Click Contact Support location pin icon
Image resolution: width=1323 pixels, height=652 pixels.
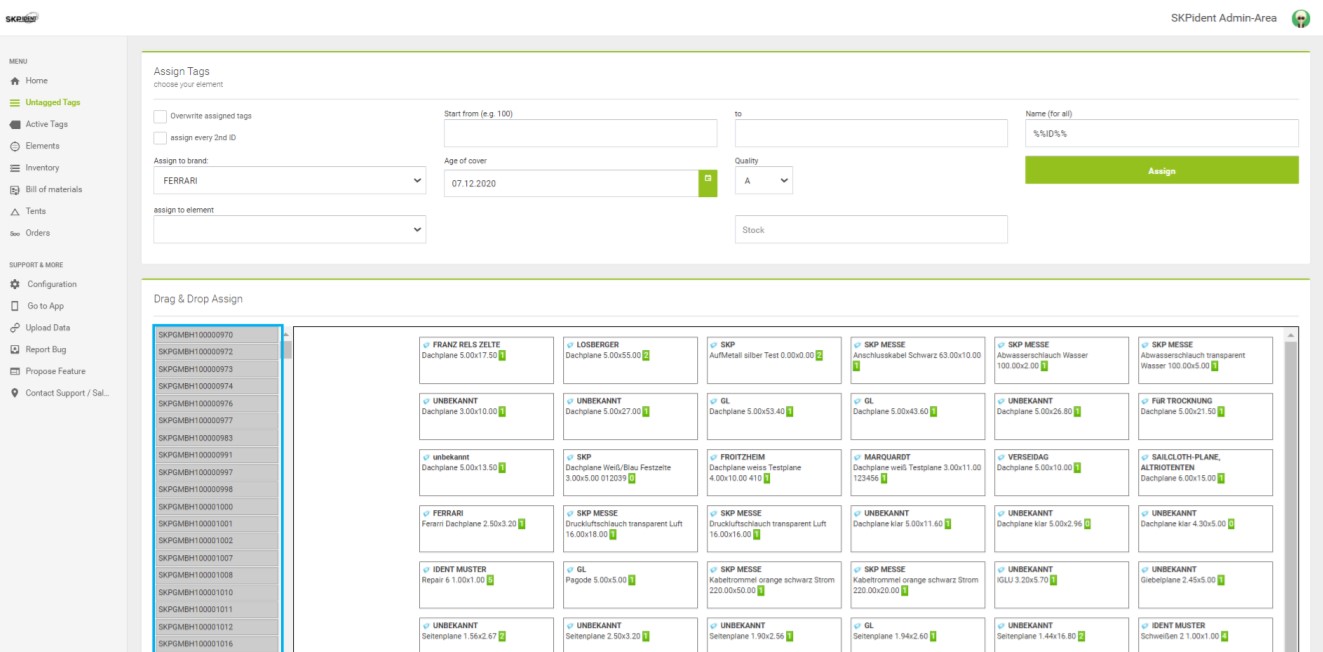pyautogui.click(x=14, y=393)
